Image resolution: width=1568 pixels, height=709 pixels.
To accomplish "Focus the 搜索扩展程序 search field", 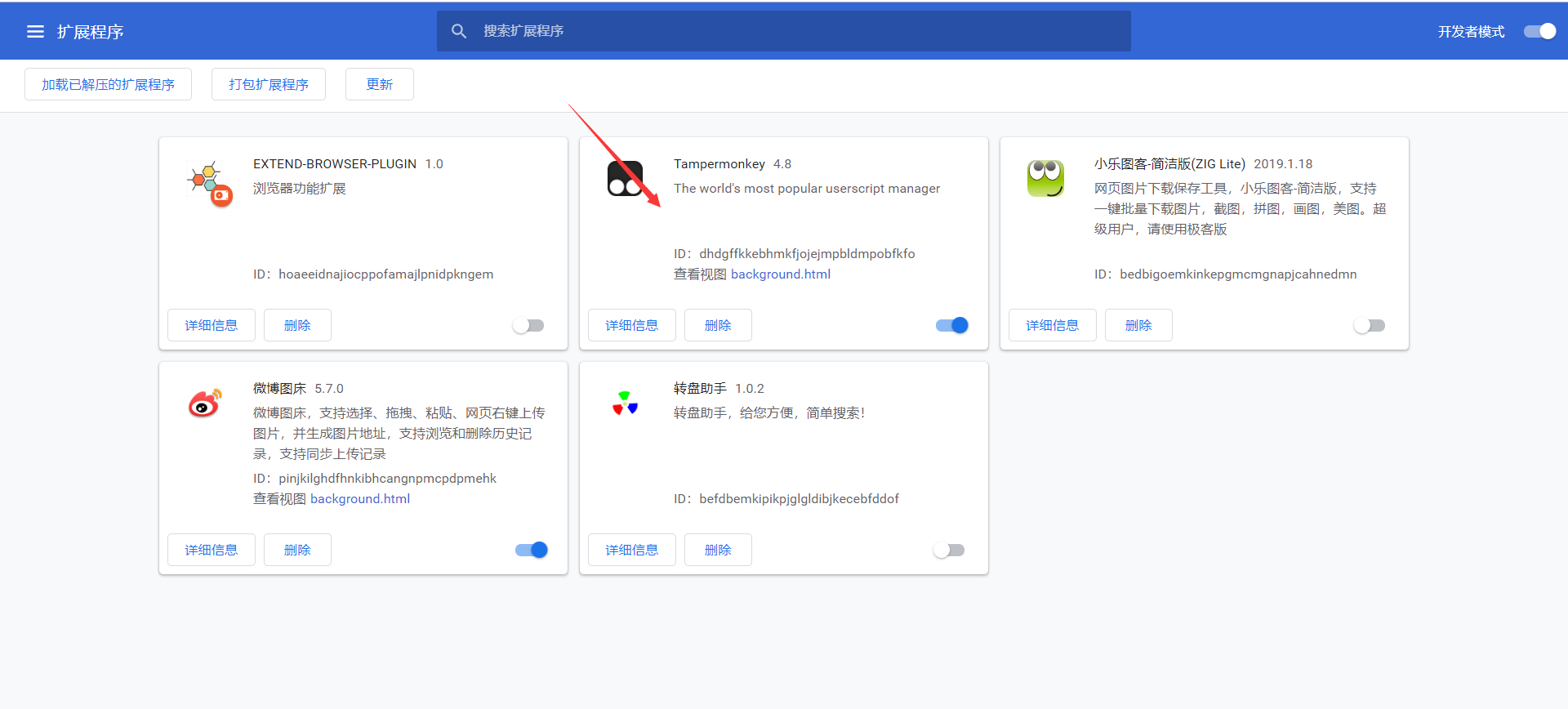I will click(x=784, y=31).
